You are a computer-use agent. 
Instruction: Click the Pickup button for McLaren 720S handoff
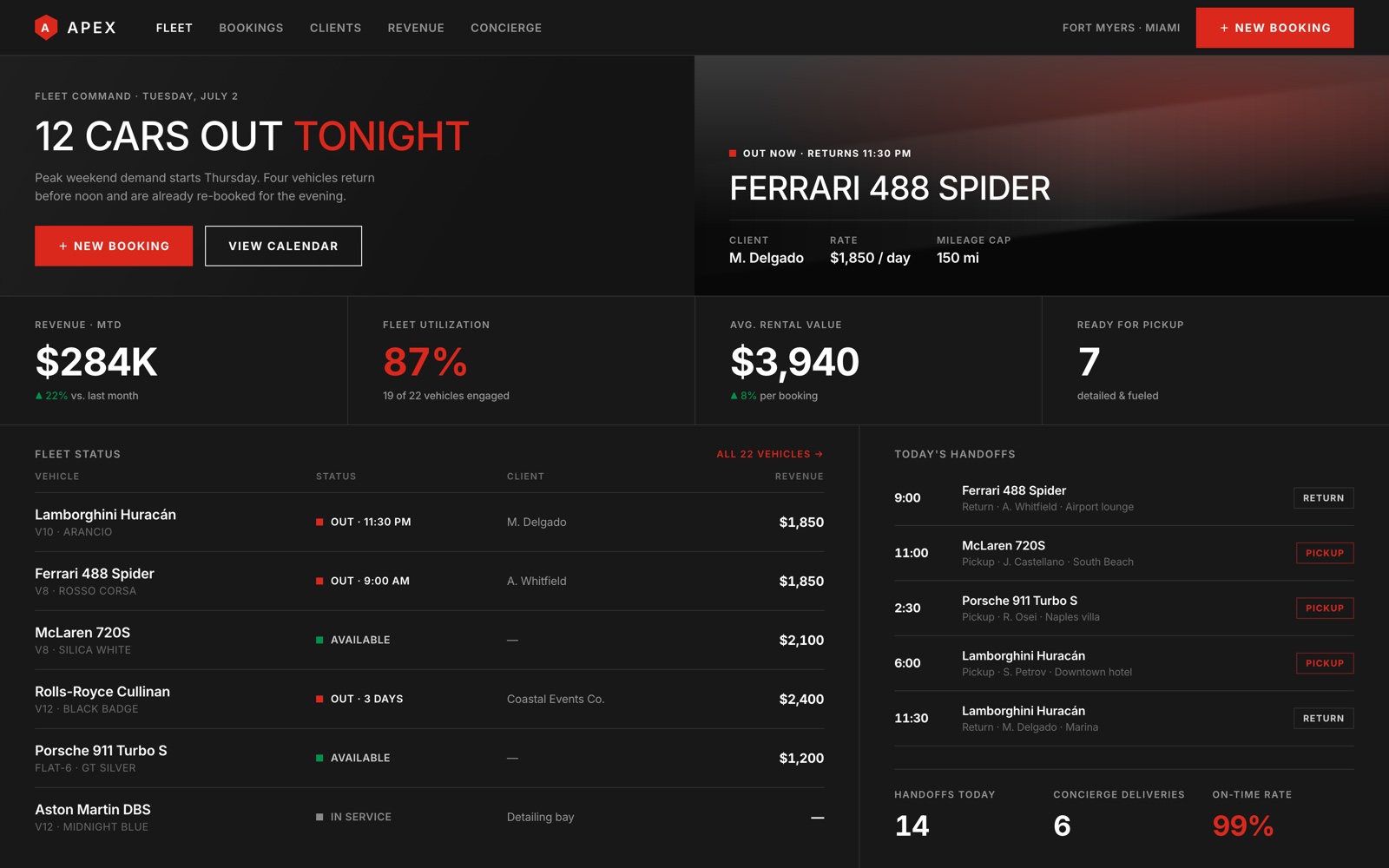[1324, 553]
